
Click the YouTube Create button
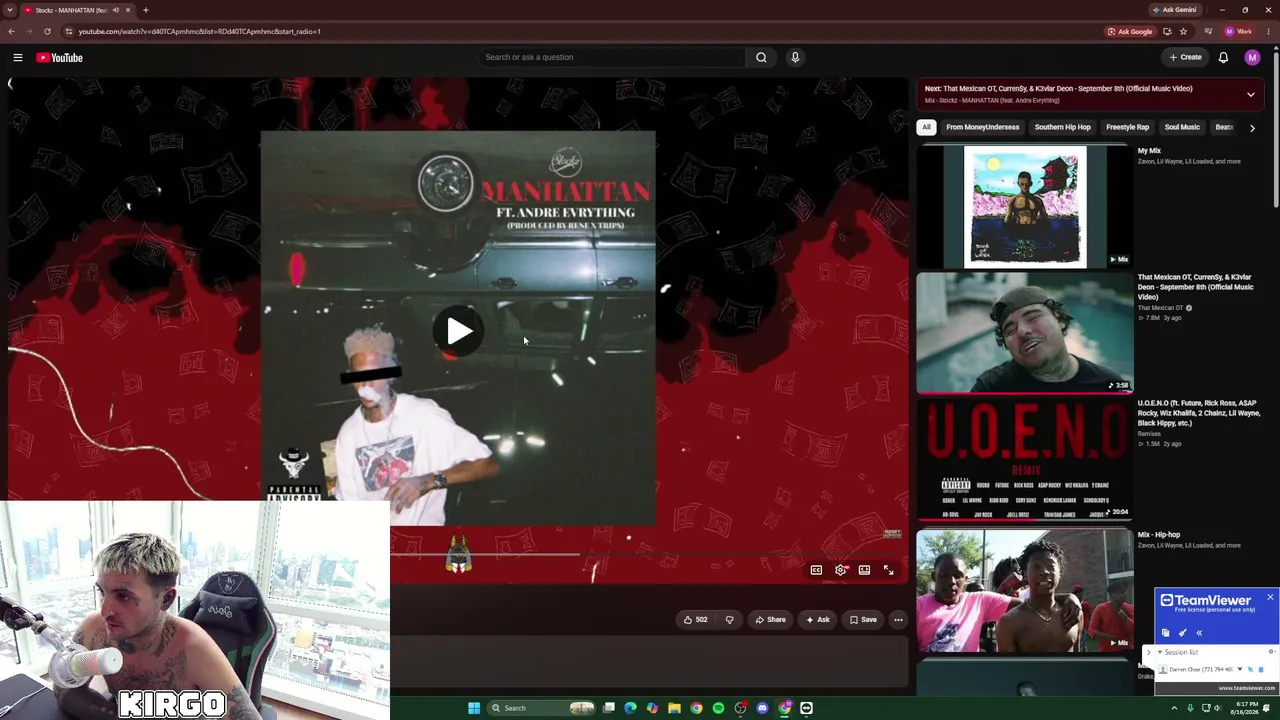point(1186,57)
